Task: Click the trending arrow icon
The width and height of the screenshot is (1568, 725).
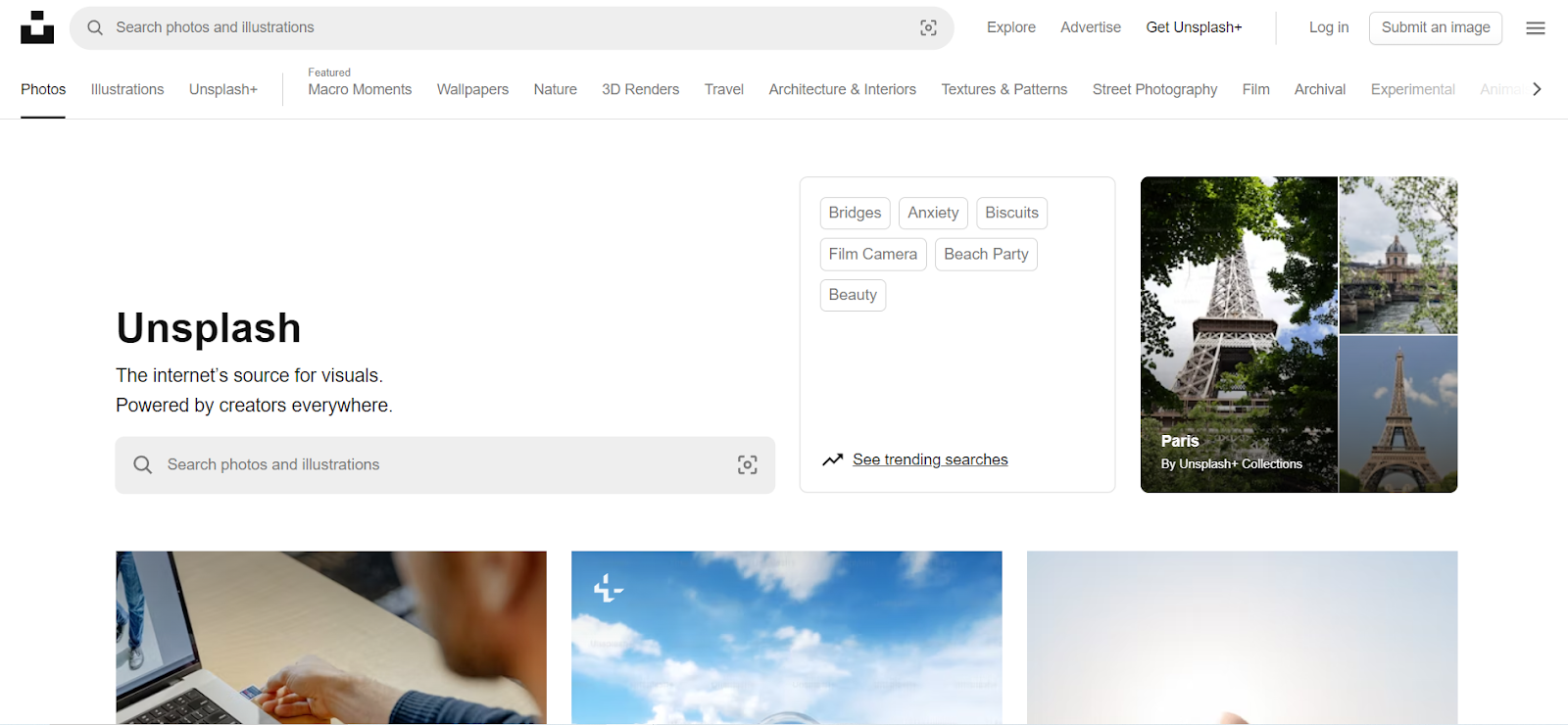Action: tap(833, 459)
